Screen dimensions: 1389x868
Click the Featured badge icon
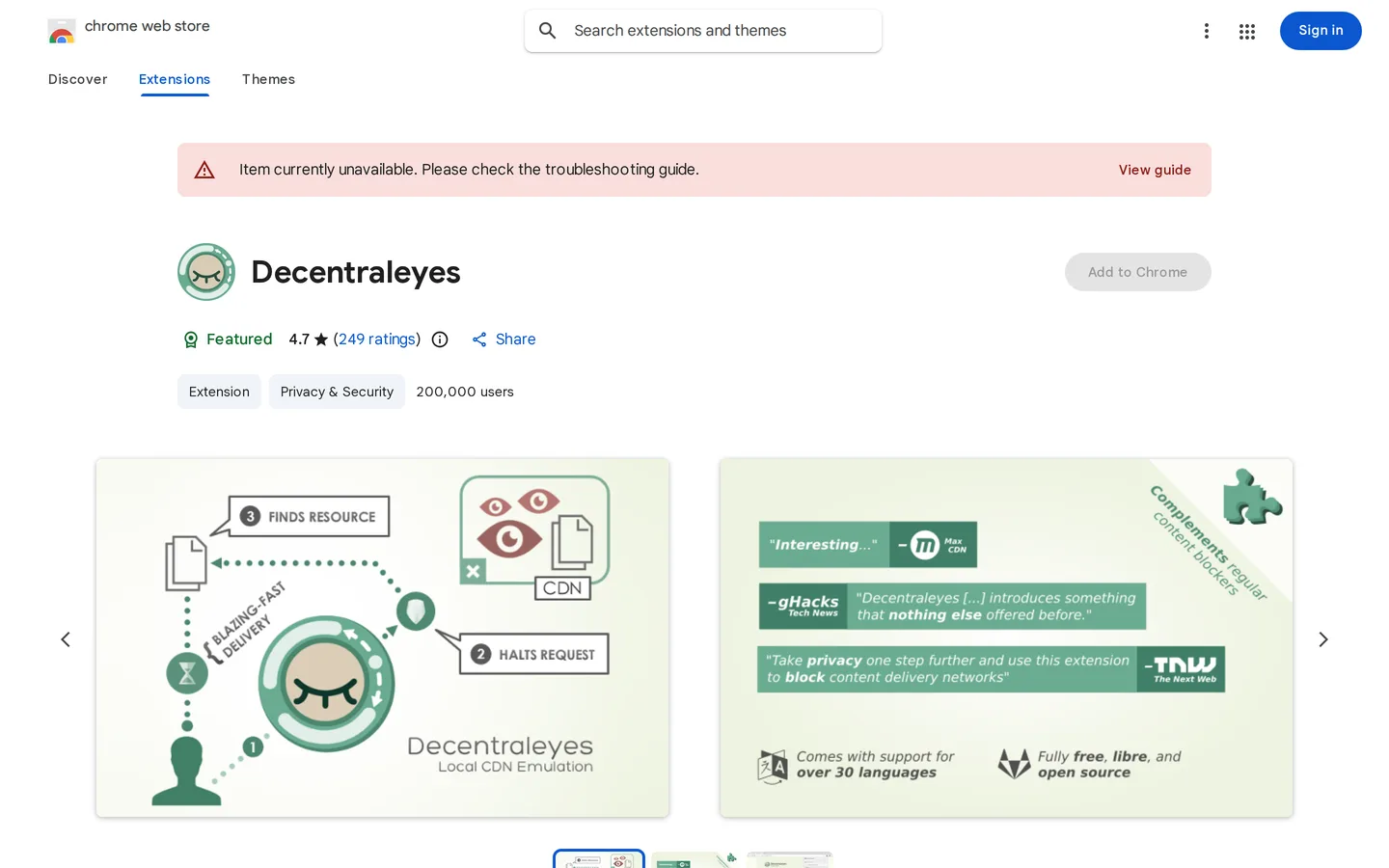point(190,339)
